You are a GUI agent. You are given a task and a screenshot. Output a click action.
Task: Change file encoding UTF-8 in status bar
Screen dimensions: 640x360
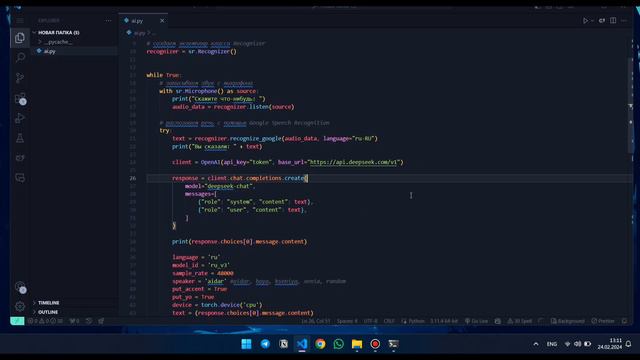tap(371, 321)
